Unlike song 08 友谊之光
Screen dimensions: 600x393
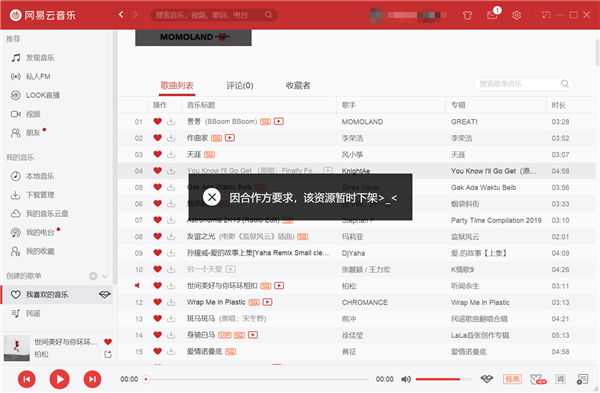(157, 236)
